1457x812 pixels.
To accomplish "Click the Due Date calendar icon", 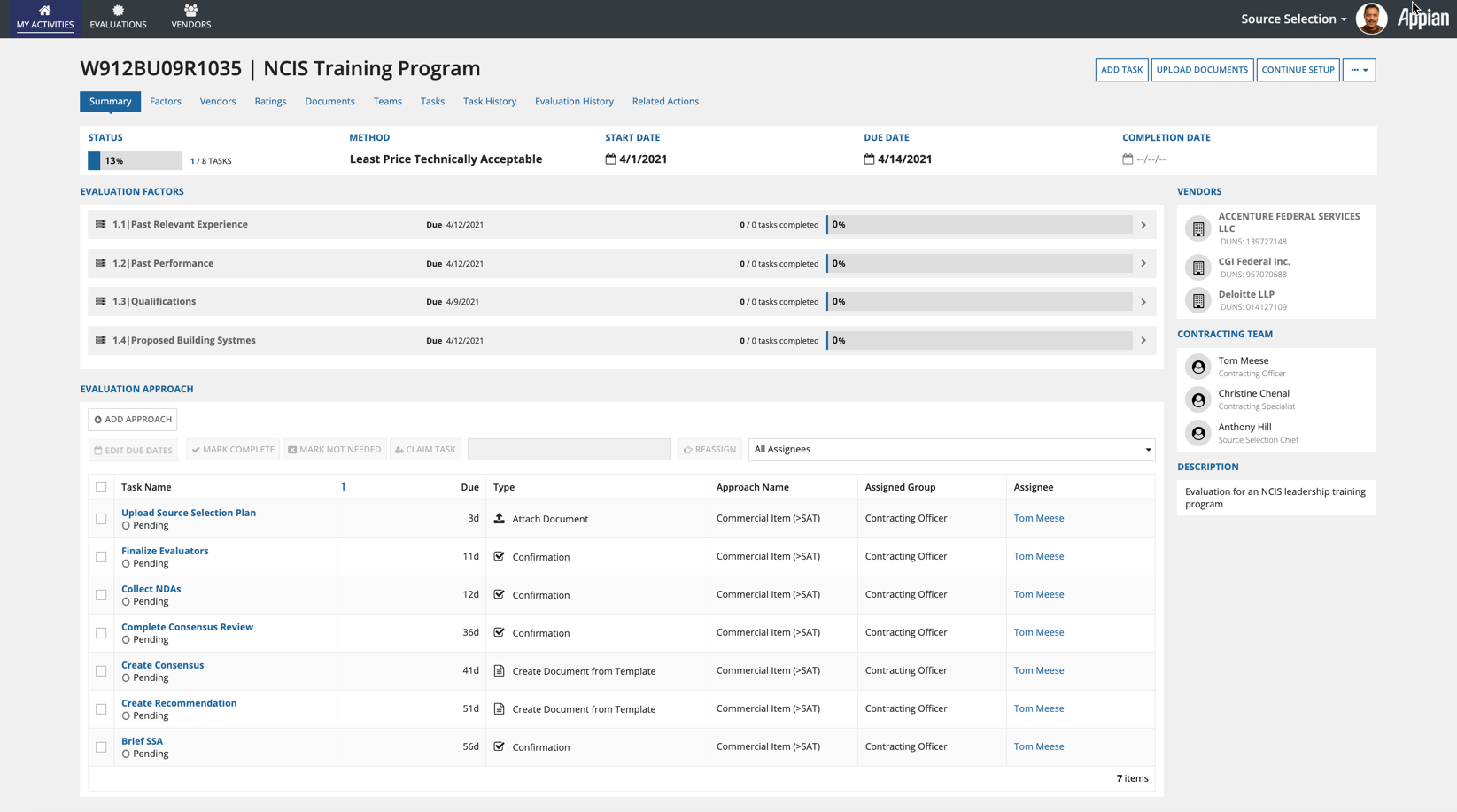I will [x=869, y=159].
